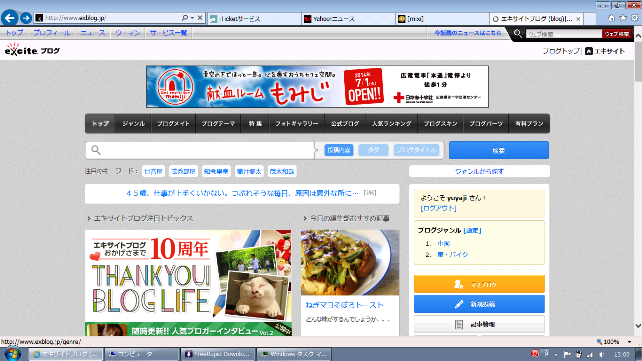Screen dimensions: 642x361
Task: Open the address bar history dropdown arrow
Action: click(x=192, y=18)
